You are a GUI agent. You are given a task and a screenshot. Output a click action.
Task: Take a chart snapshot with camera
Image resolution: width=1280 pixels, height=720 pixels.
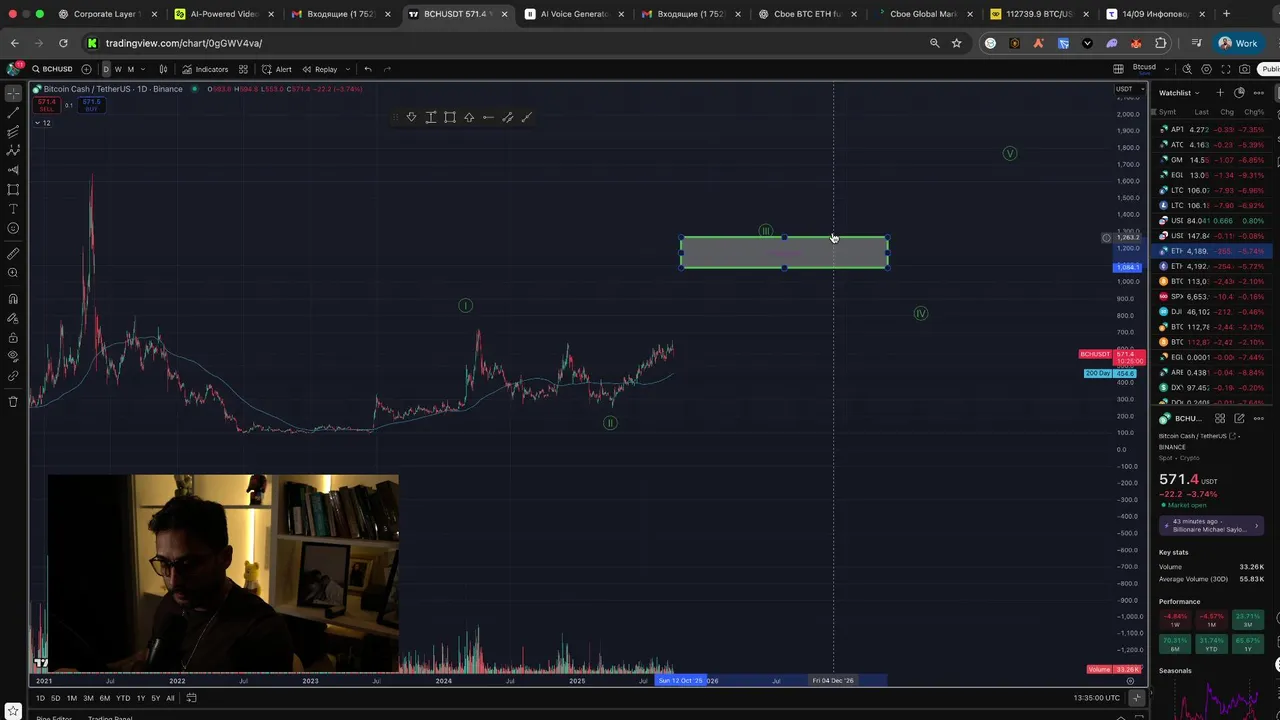pos(1244,69)
